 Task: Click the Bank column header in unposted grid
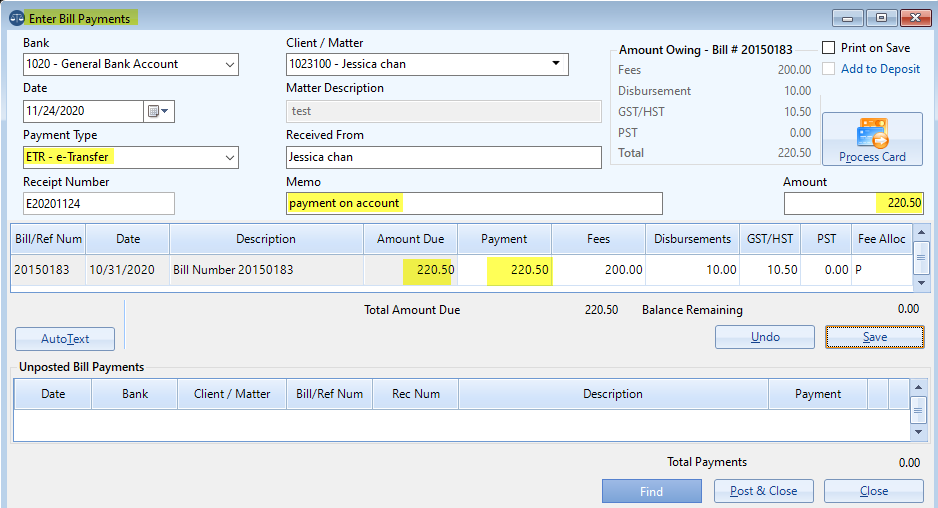135,394
